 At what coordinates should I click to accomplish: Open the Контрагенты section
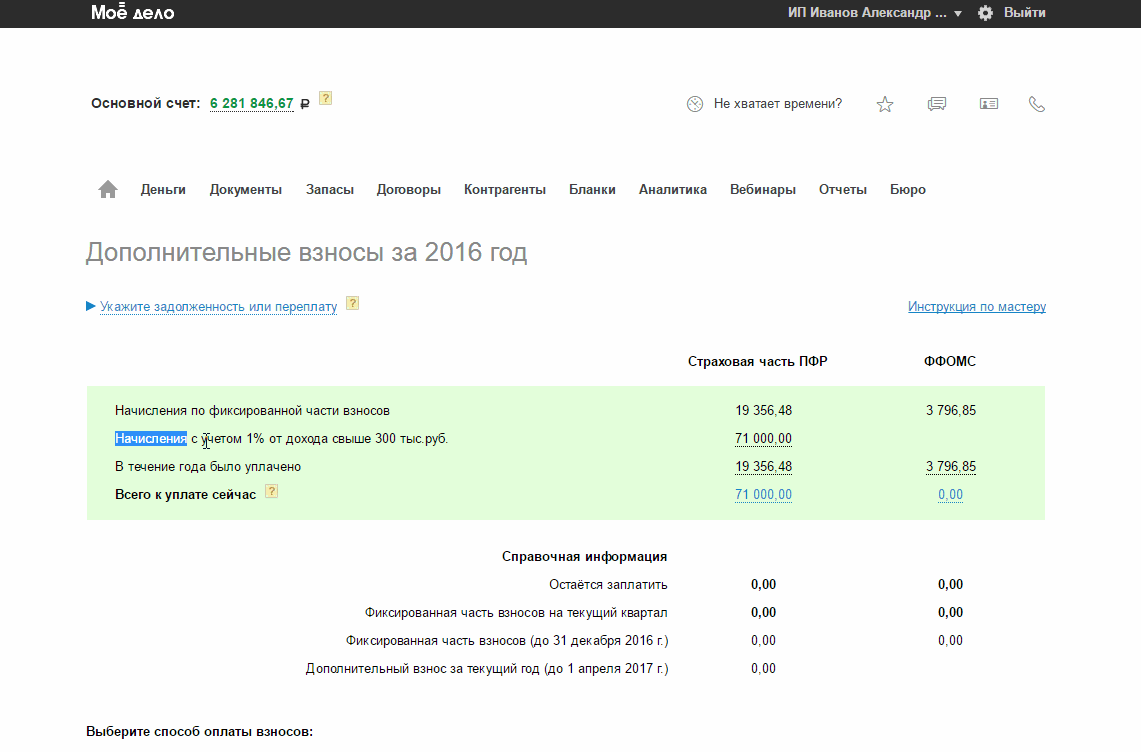tap(504, 190)
